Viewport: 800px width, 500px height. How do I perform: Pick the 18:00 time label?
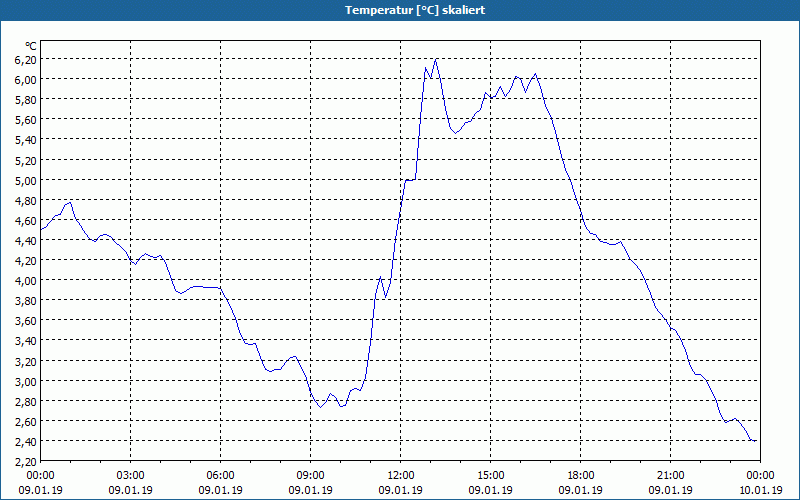point(581,476)
